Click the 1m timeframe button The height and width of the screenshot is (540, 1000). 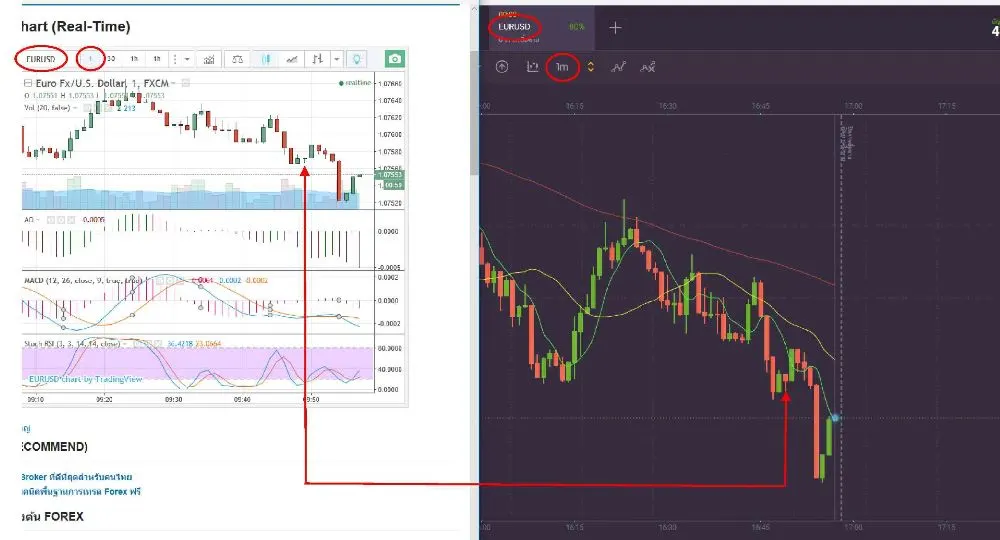point(563,67)
